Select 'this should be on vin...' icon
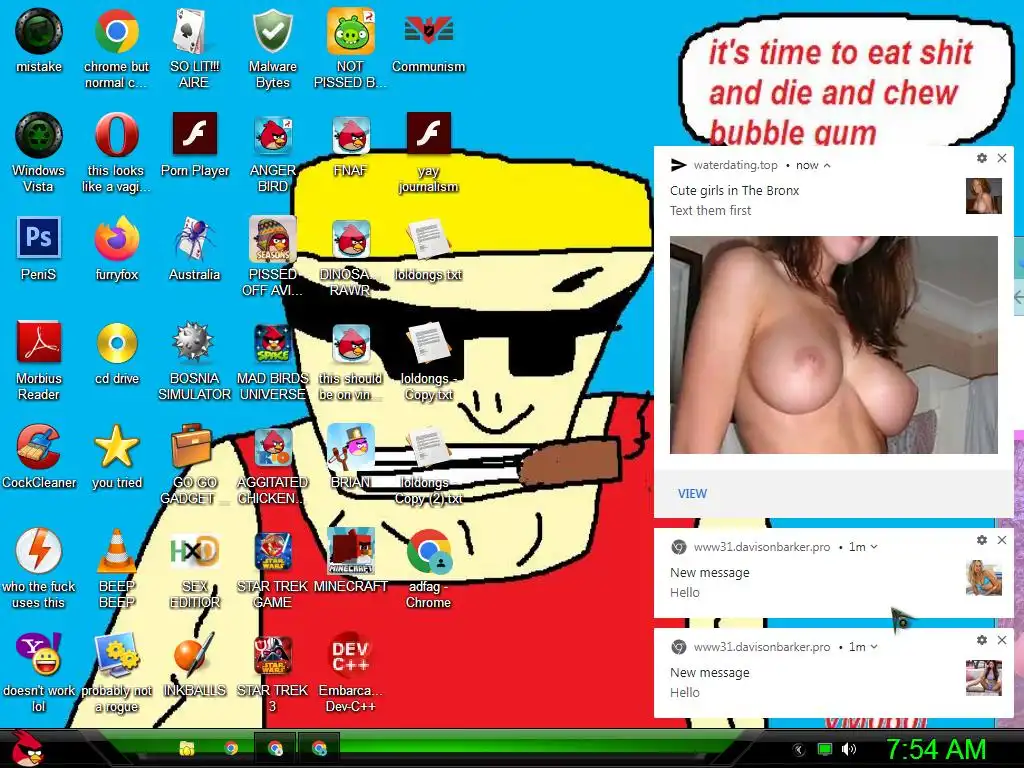Viewport: 1024px width, 768px height. point(350,360)
